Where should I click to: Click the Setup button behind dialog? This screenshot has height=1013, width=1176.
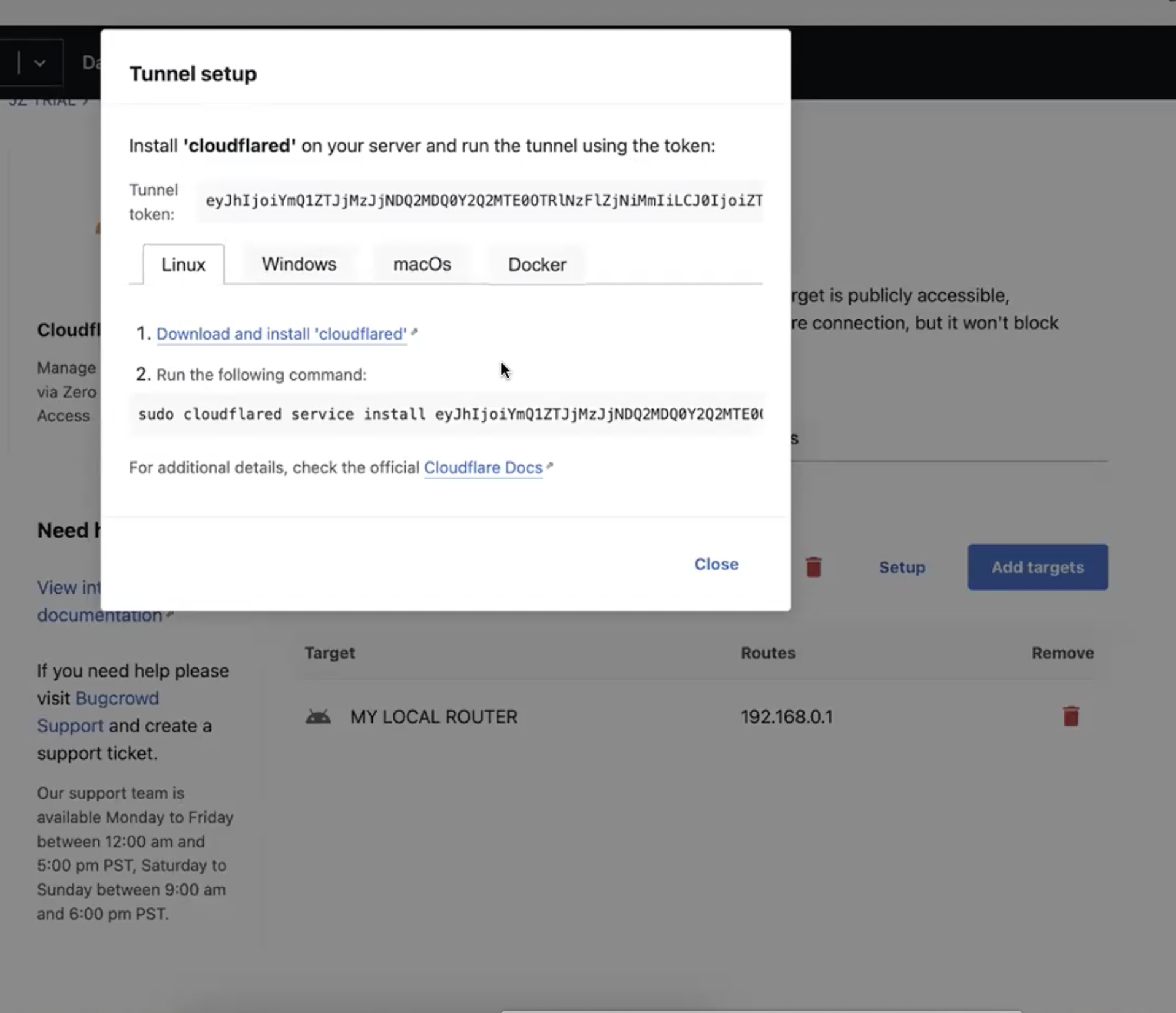pyautogui.click(x=902, y=567)
